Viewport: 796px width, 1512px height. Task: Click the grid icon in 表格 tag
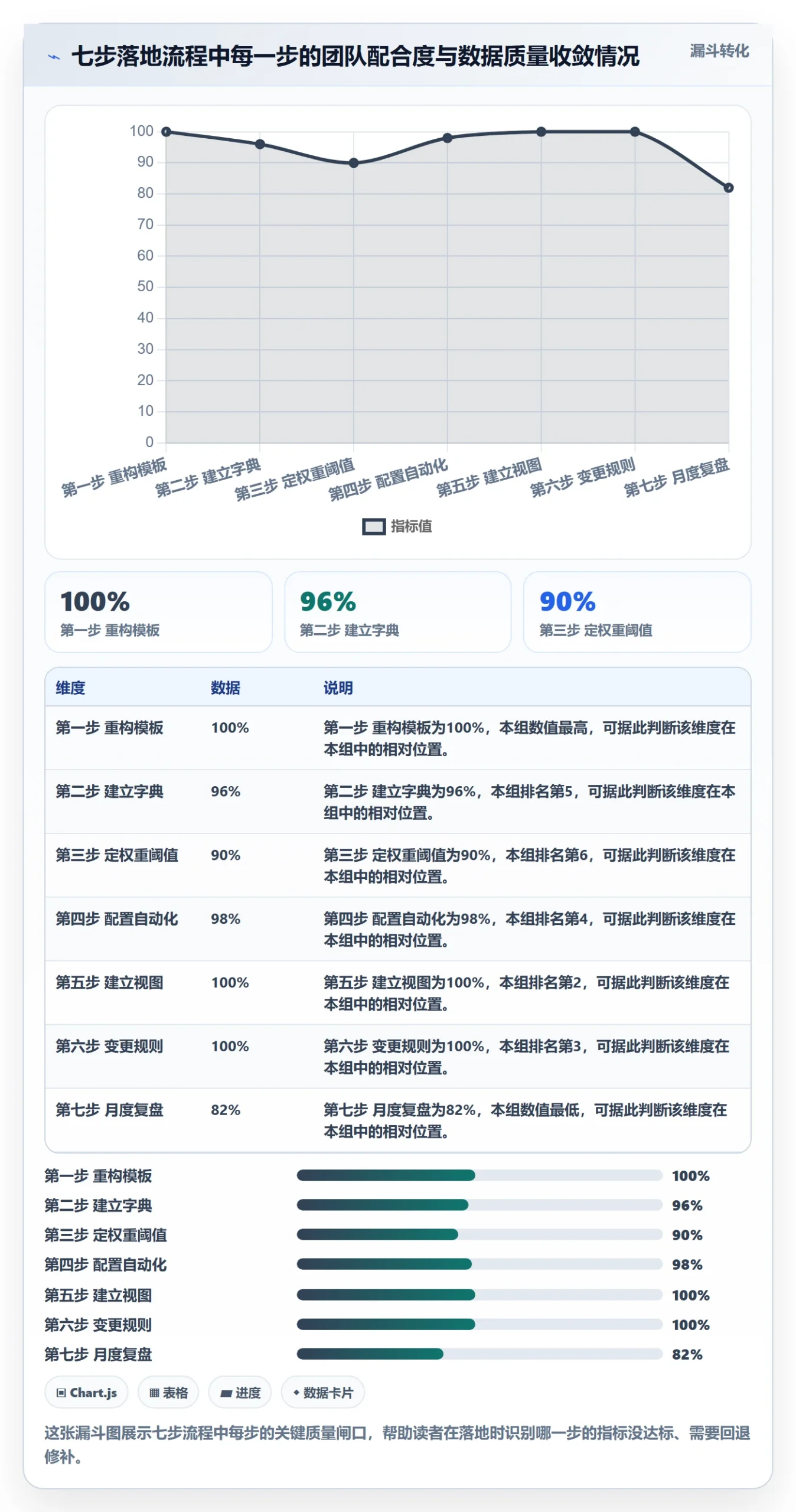[154, 1393]
